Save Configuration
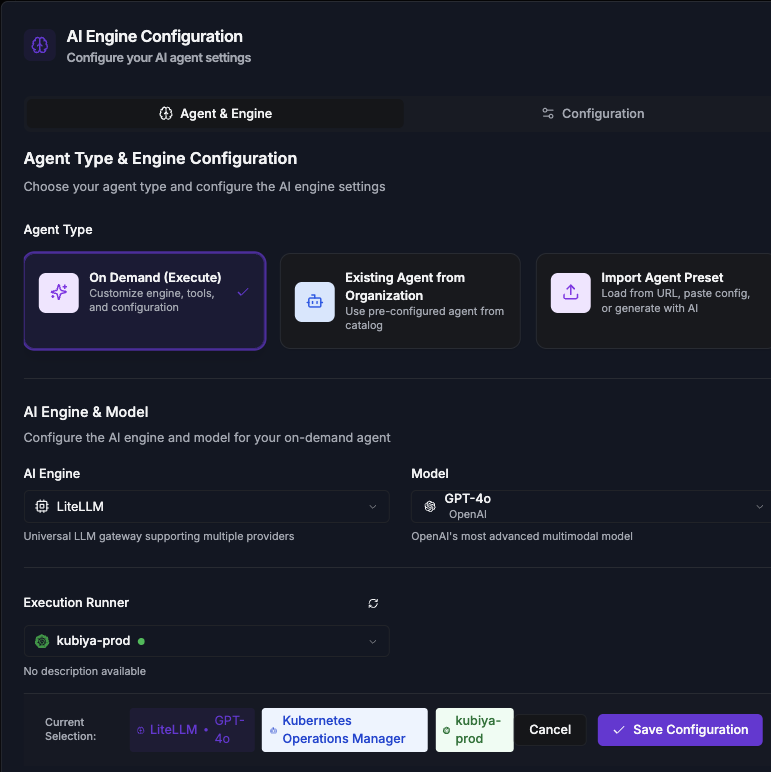 [680, 730]
